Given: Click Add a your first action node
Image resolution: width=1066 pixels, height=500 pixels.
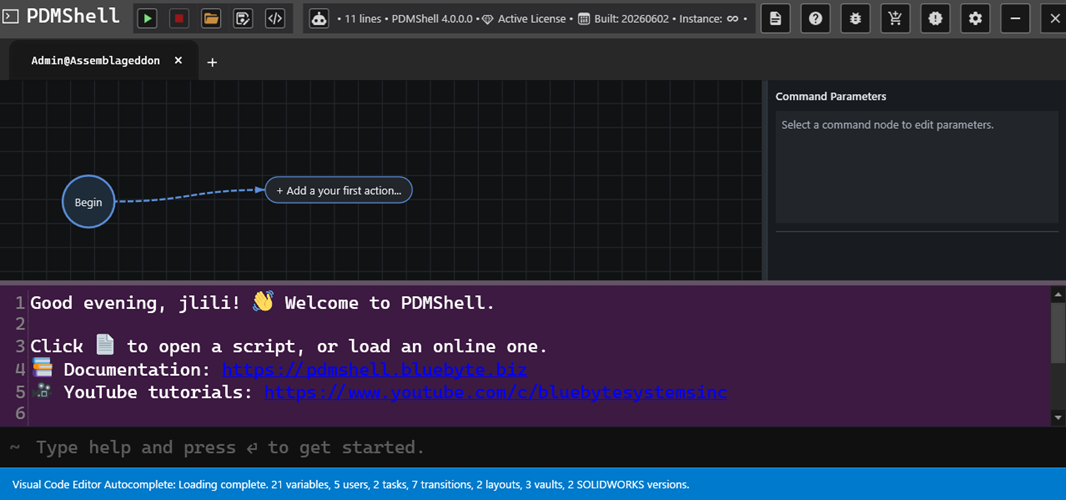Looking at the screenshot, I should click(x=339, y=190).
